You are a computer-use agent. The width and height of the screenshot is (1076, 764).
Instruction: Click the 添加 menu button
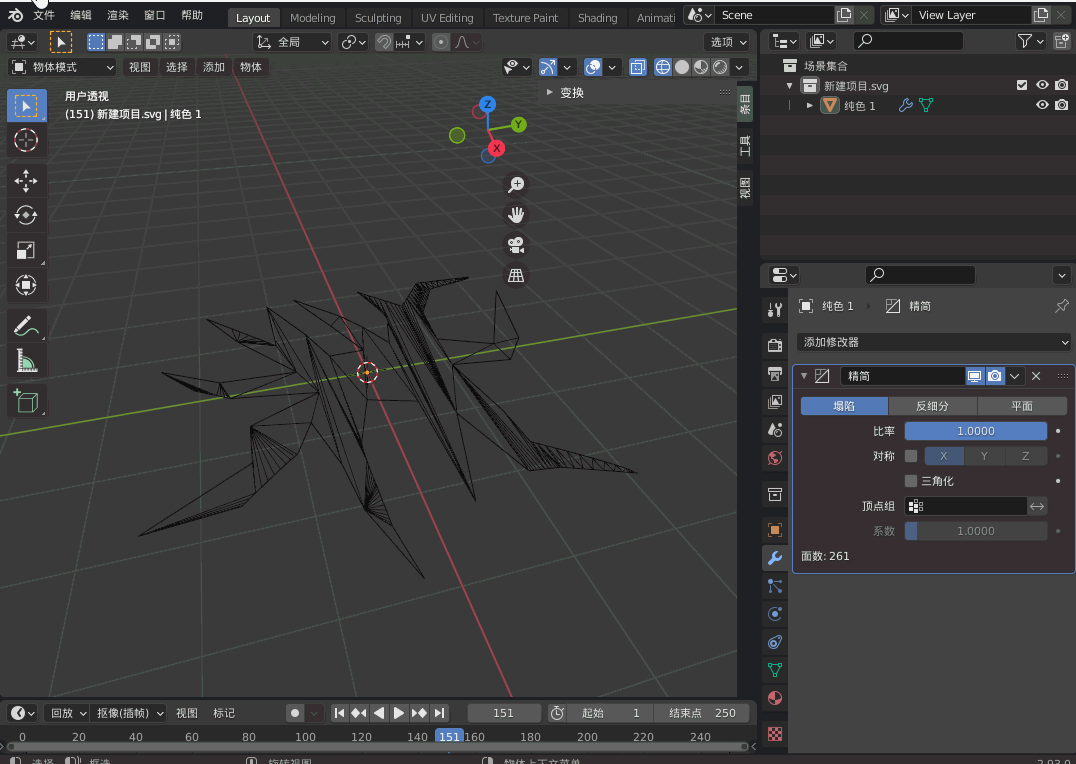click(x=213, y=67)
